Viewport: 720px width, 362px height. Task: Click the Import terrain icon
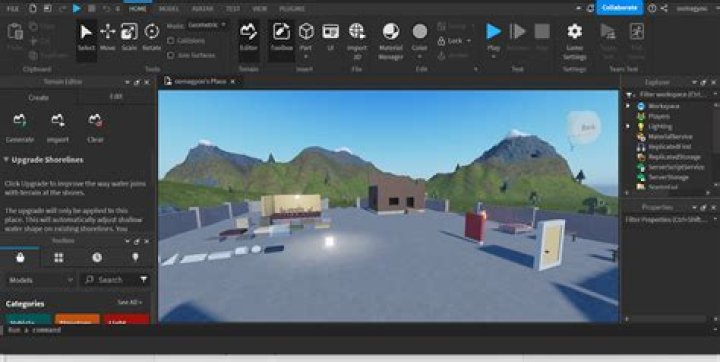58,120
